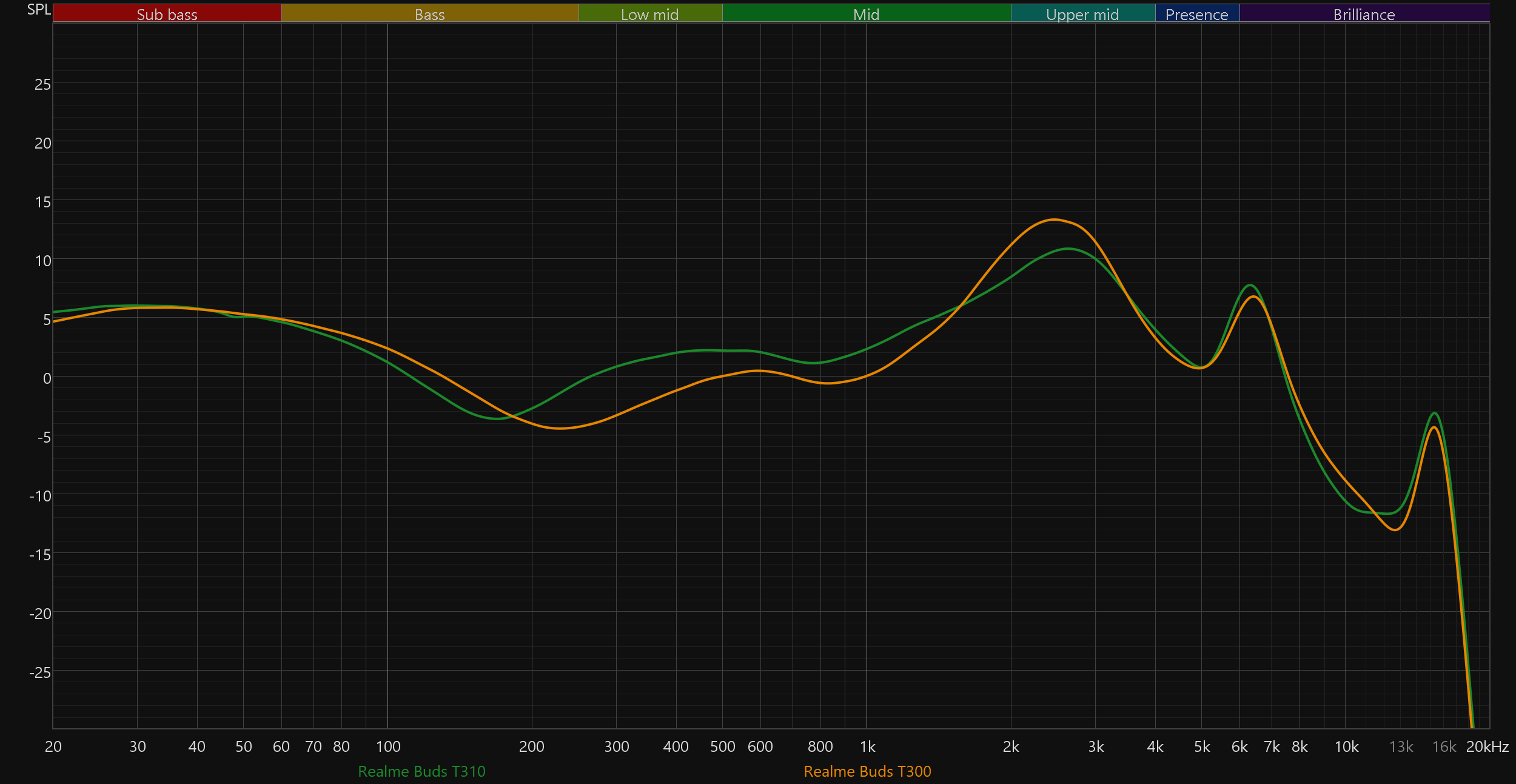Click the 20 Hz axis label

point(53,746)
